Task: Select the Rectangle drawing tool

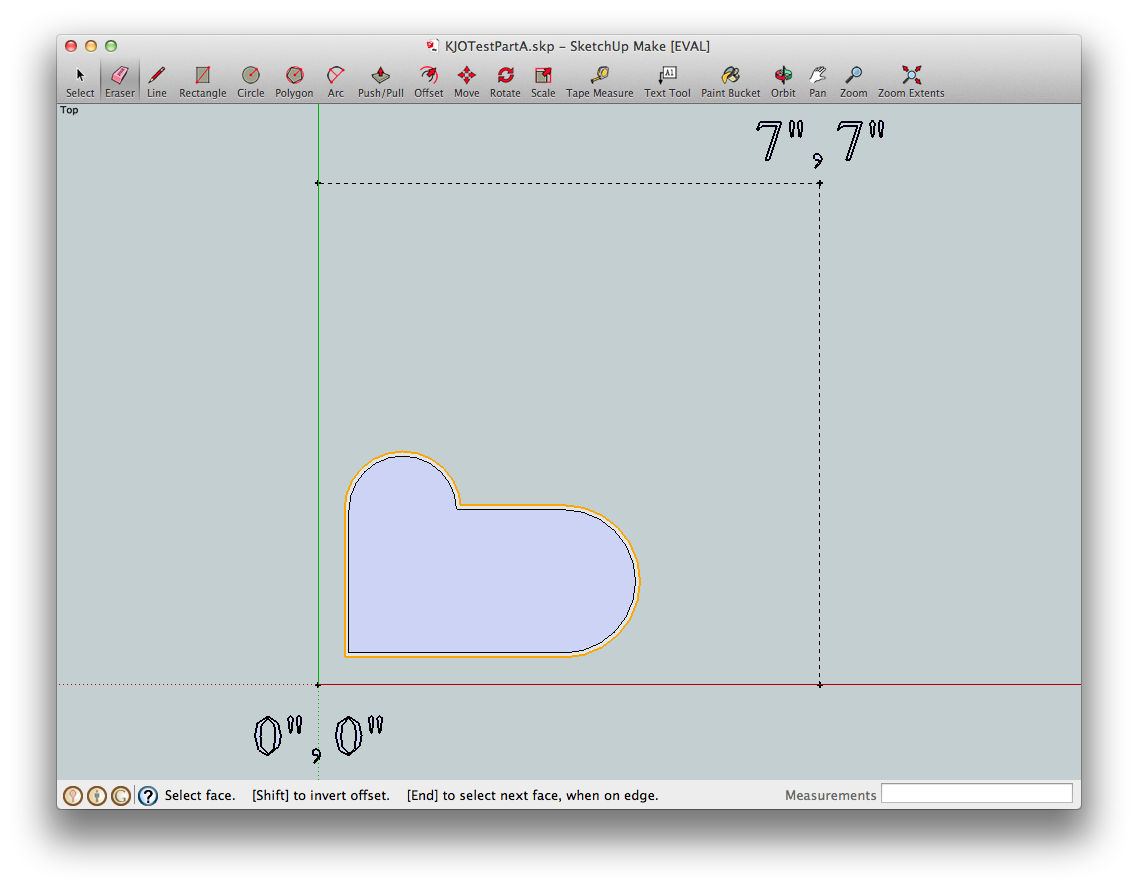Action: pyautogui.click(x=202, y=81)
